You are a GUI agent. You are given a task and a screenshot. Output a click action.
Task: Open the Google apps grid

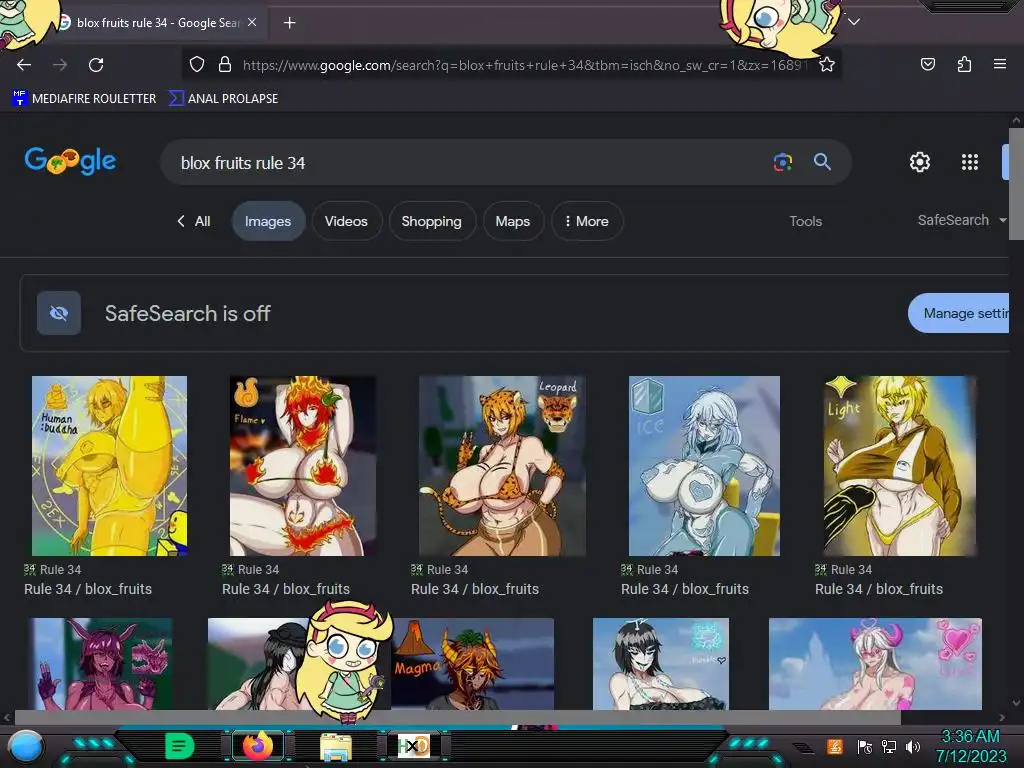click(970, 162)
